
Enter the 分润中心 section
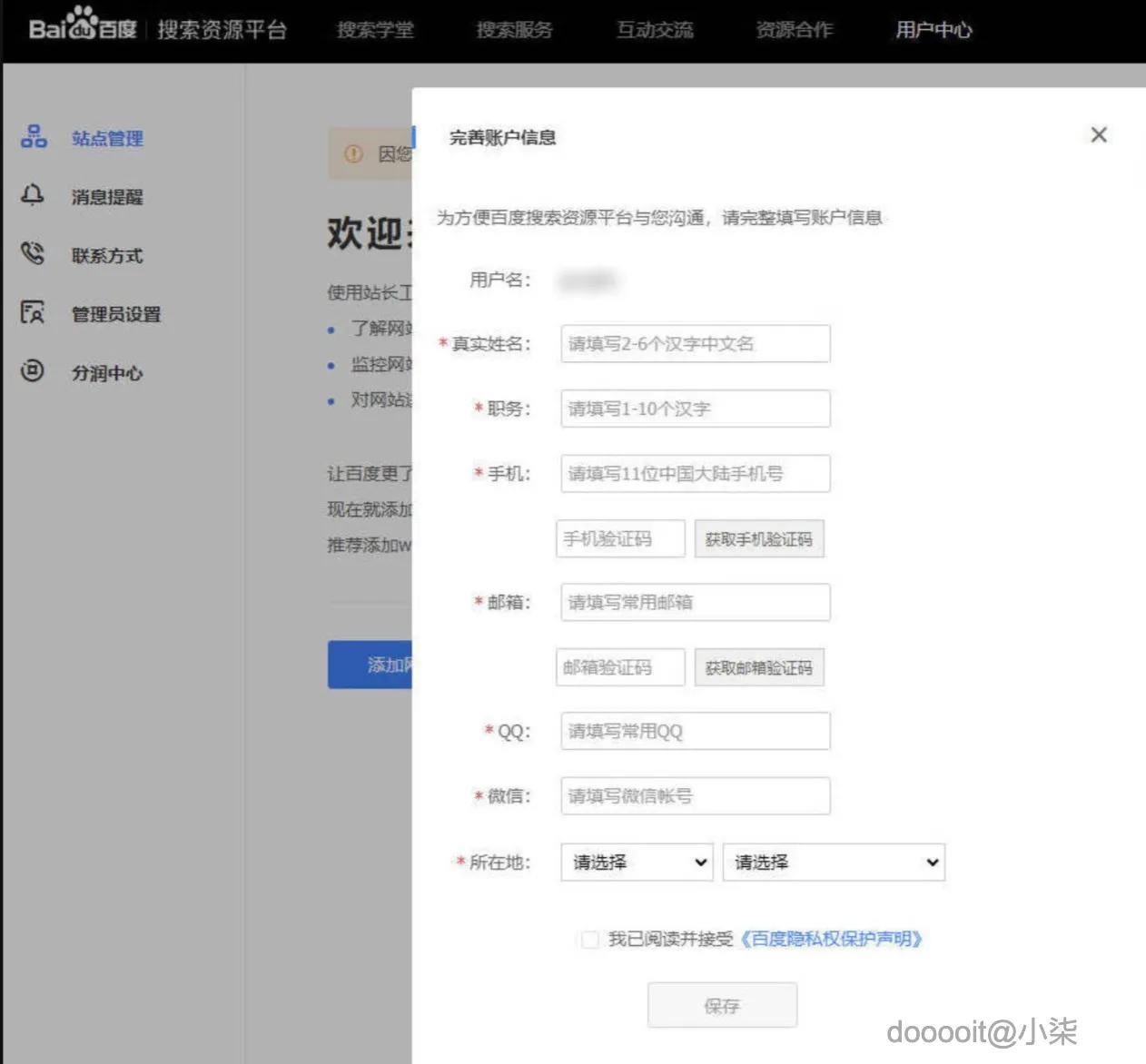(106, 372)
